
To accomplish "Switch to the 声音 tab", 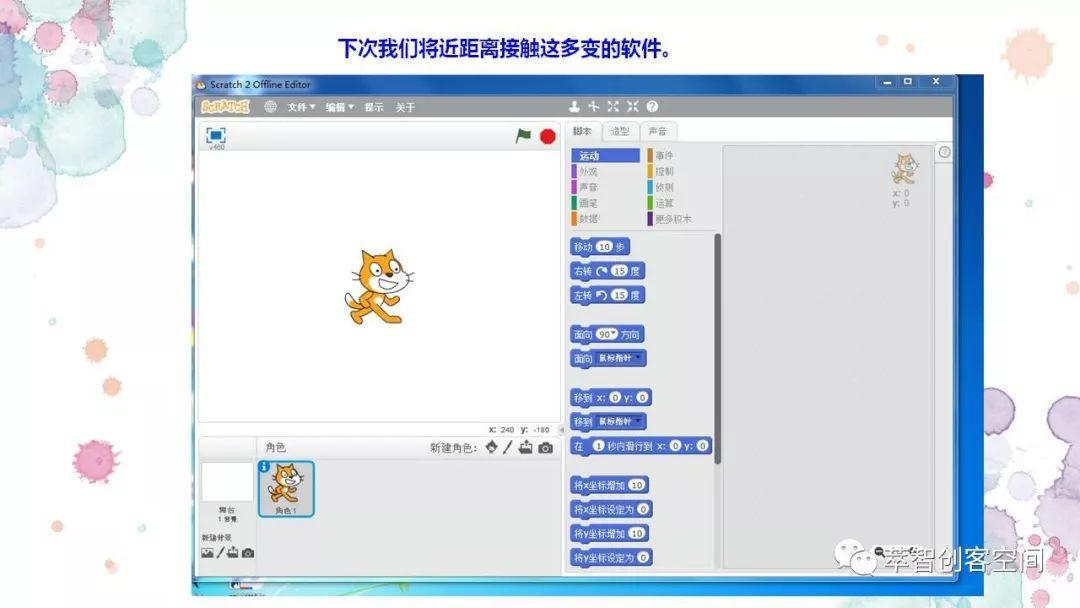I will click(658, 131).
